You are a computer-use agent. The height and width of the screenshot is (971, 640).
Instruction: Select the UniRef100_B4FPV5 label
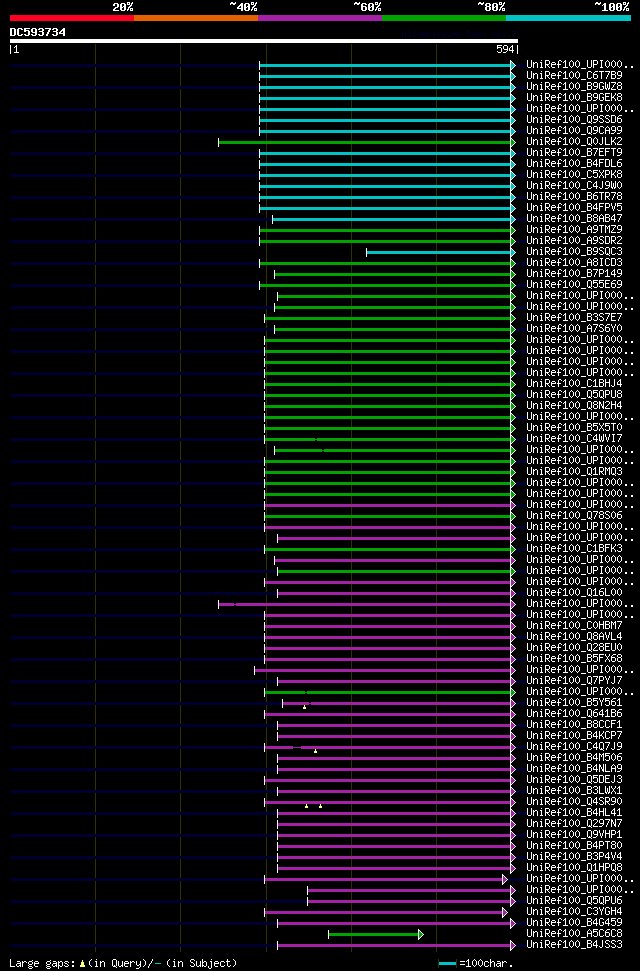tap(574, 207)
